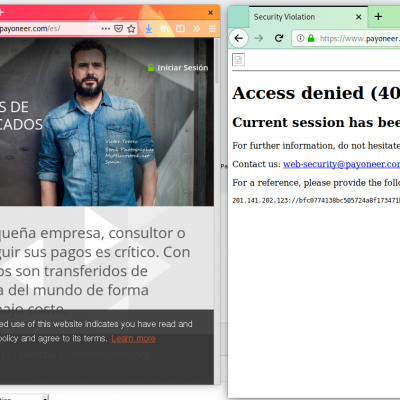Viewport: 400px width, 400px height.
Task: Open page actions three-dot menu
Action: pyautogui.click(x=106, y=29)
